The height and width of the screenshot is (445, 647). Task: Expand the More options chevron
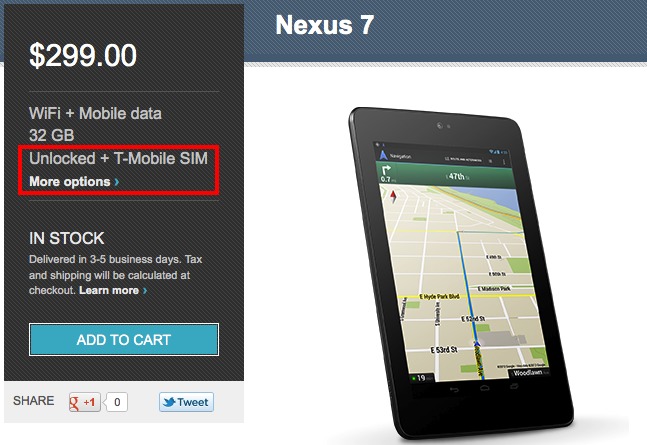point(117,182)
